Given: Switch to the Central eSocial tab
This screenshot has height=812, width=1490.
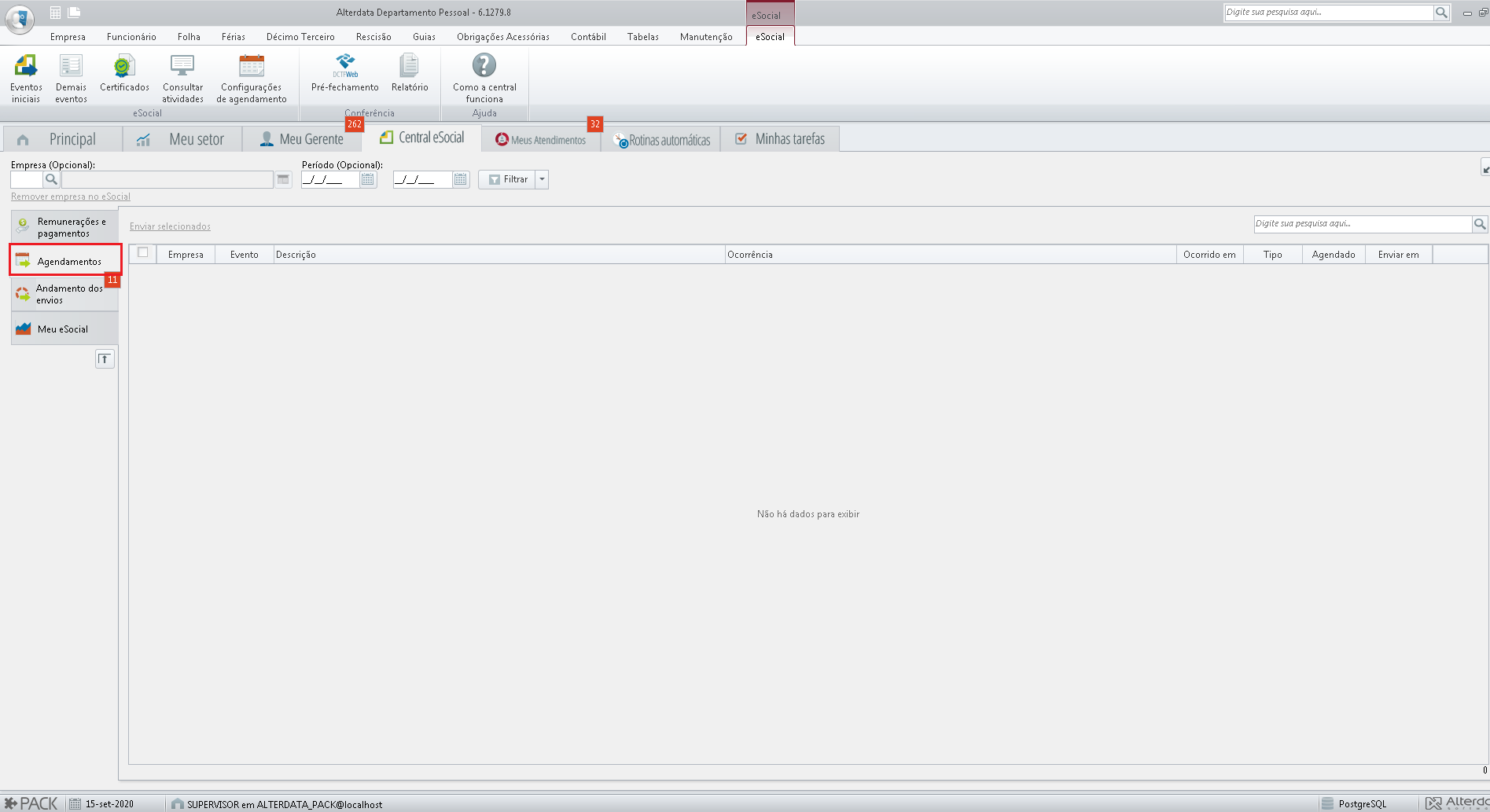Looking at the screenshot, I should coord(421,138).
